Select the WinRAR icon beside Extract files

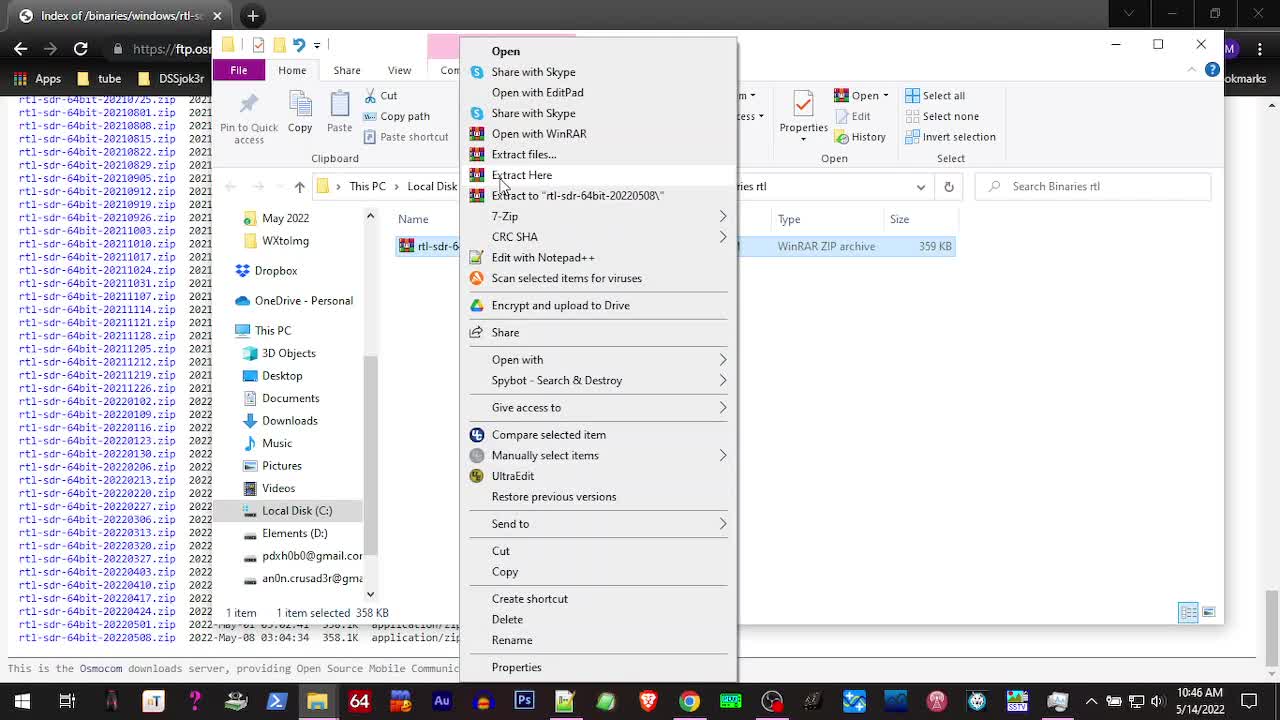point(477,154)
